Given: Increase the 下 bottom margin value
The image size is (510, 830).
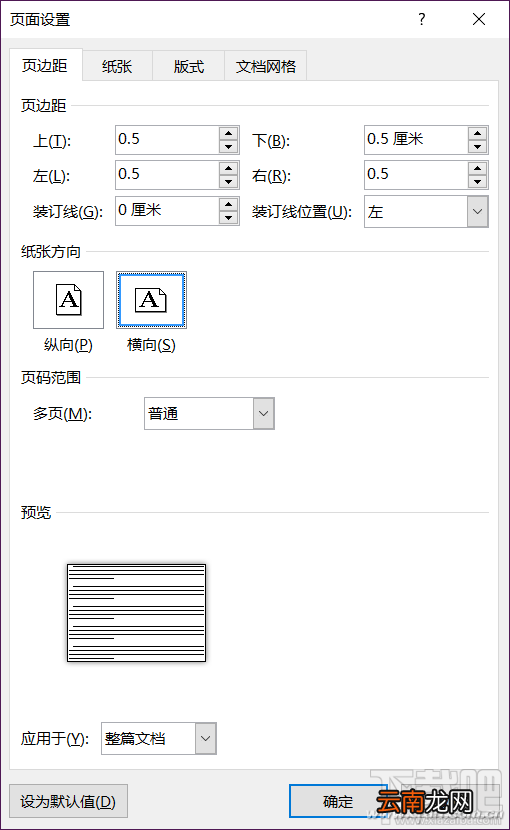Looking at the screenshot, I should 477,133.
